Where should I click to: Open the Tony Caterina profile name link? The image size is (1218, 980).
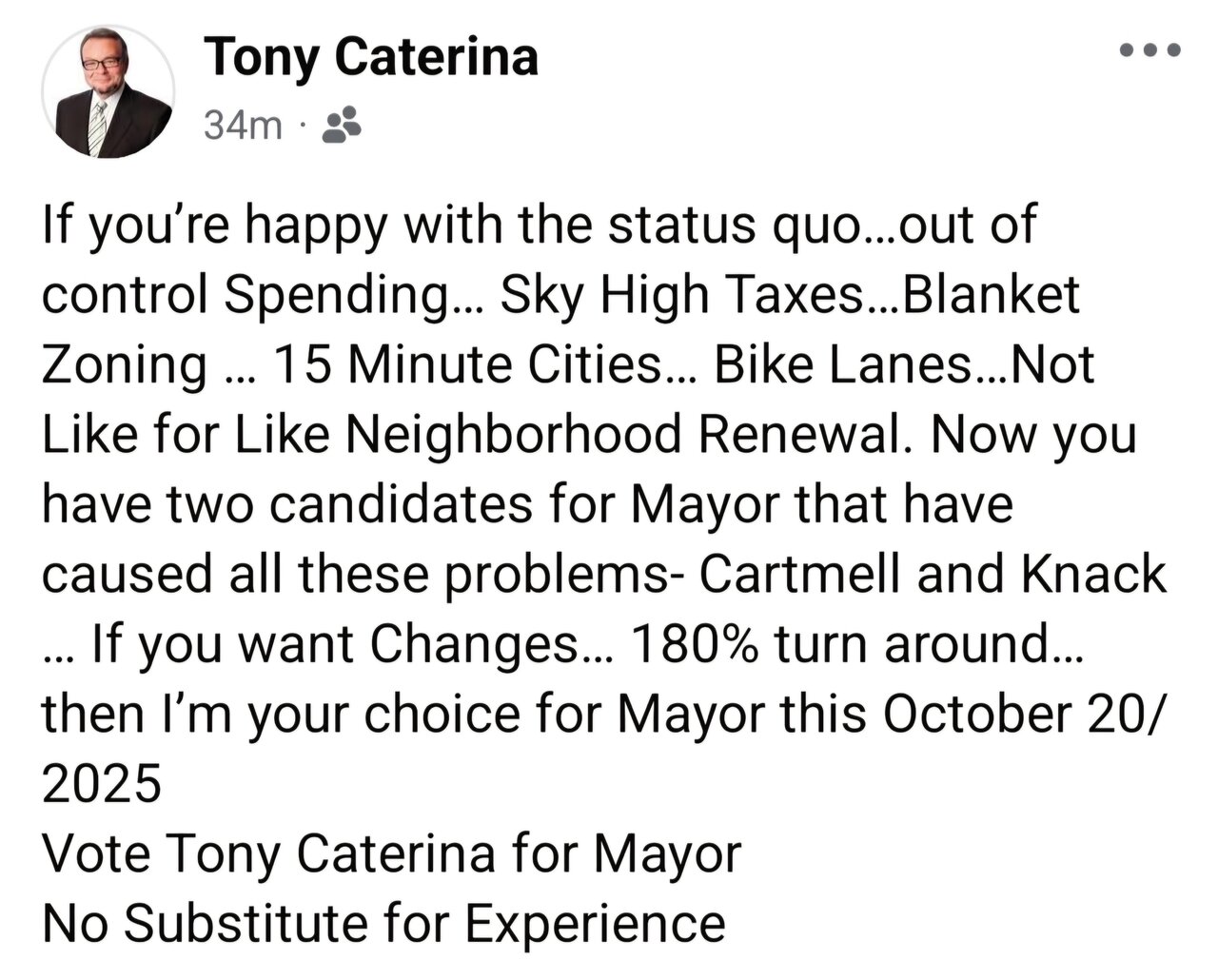(x=371, y=56)
